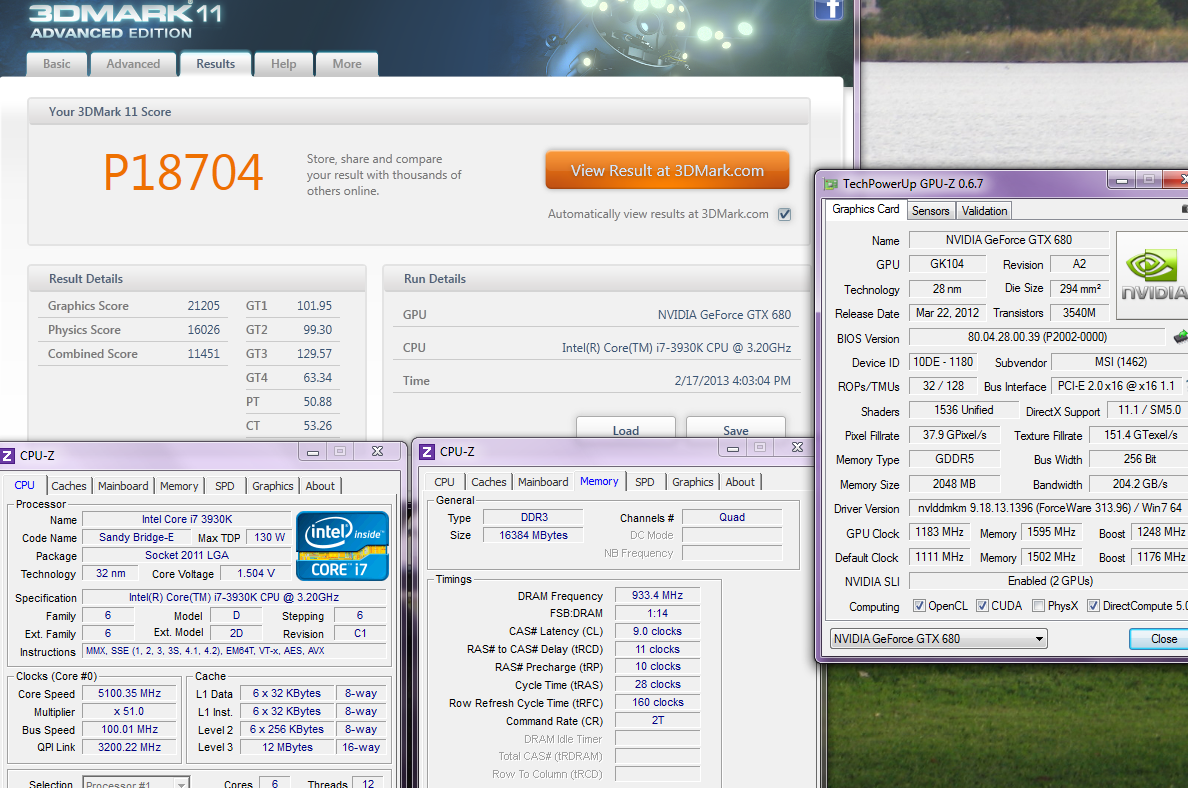This screenshot has height=788, width=1188.
Task: Click the Core Voltage value 1.504 V
Action: [256, 574]
